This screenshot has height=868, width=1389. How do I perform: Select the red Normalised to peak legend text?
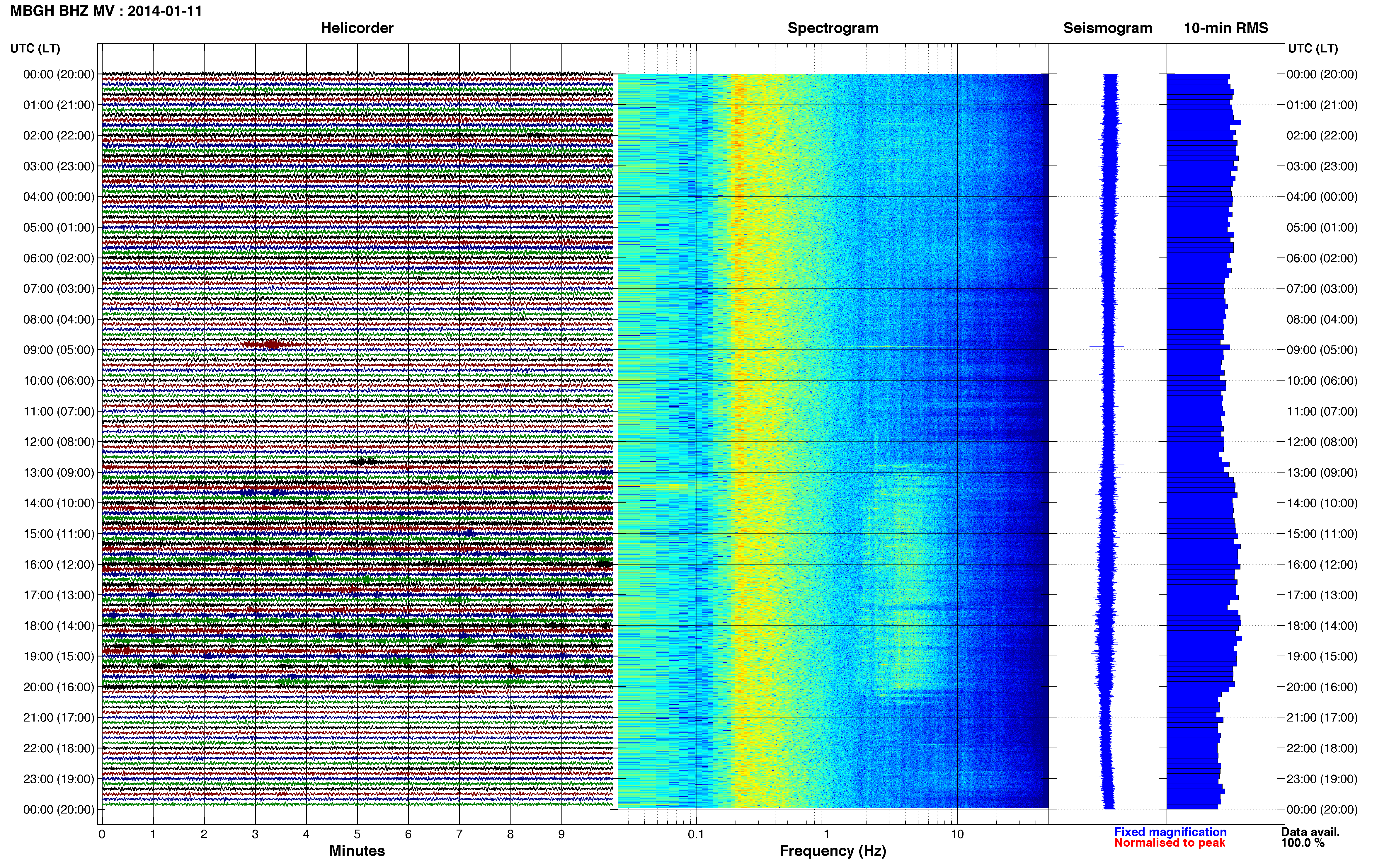click(x=1170, y=843)
